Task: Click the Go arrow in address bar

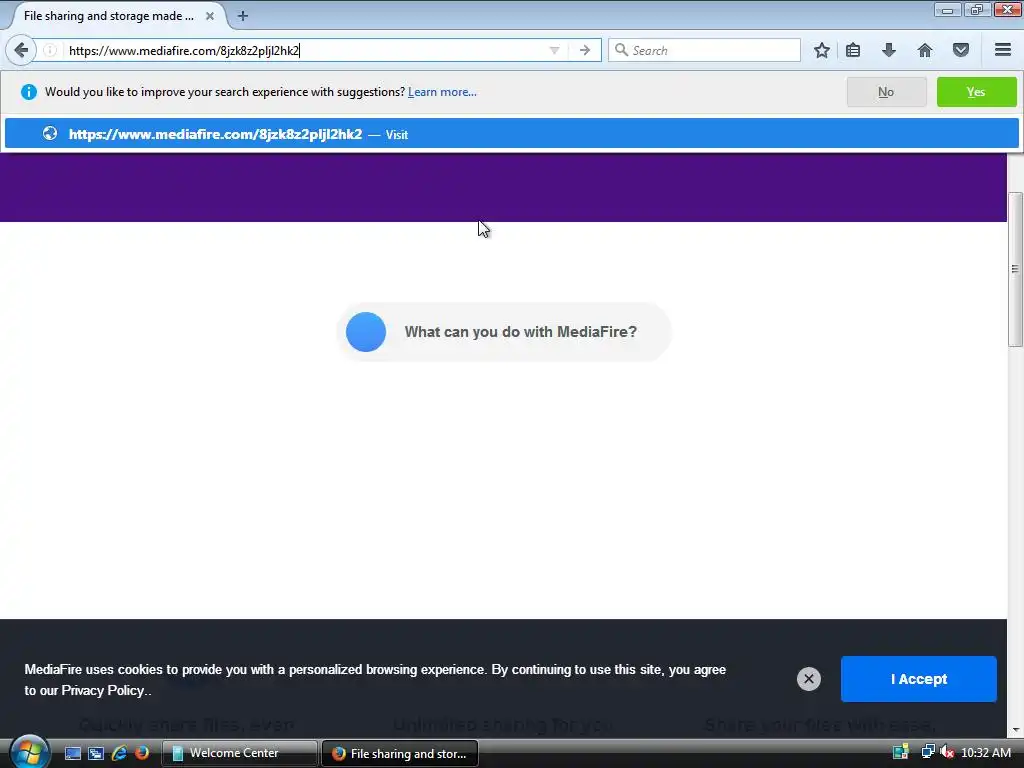Action: 584,50
